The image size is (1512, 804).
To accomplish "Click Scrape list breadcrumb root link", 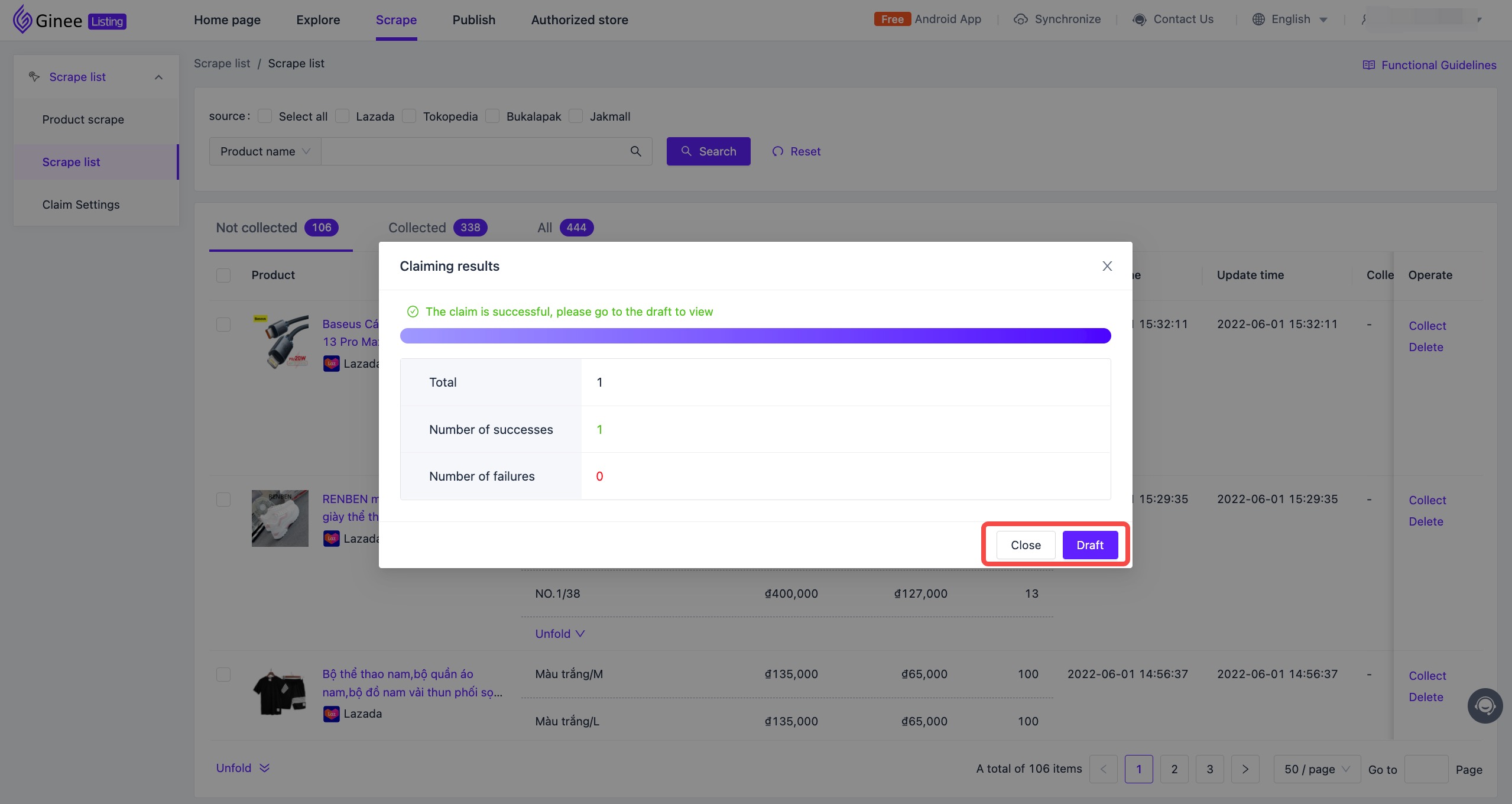I will tap(222, 63).
